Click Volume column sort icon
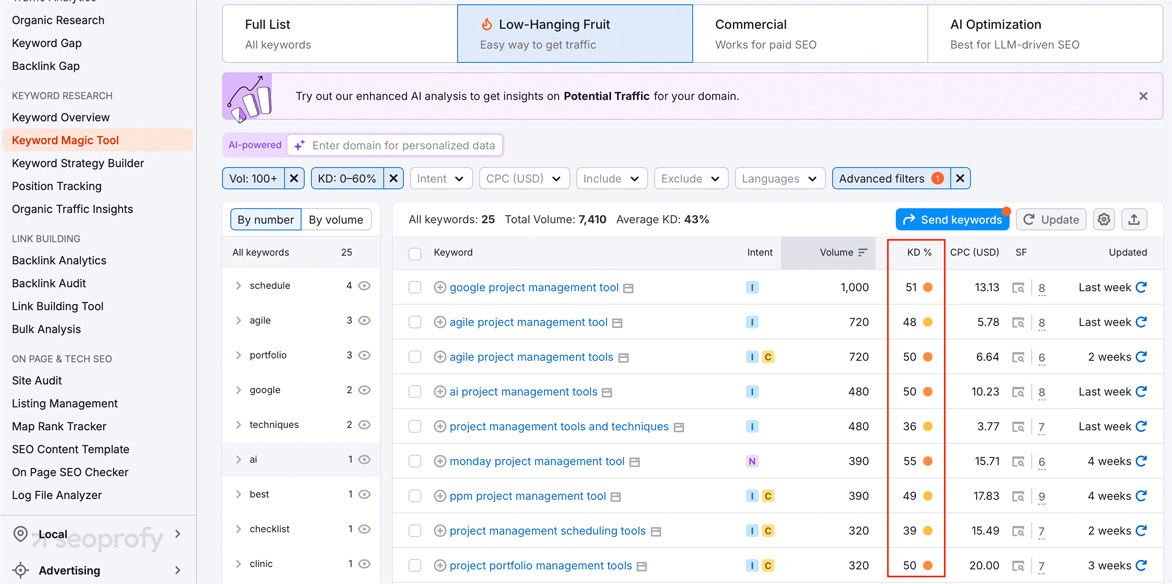Viewport: 1172px width, 584px height. 863,253
